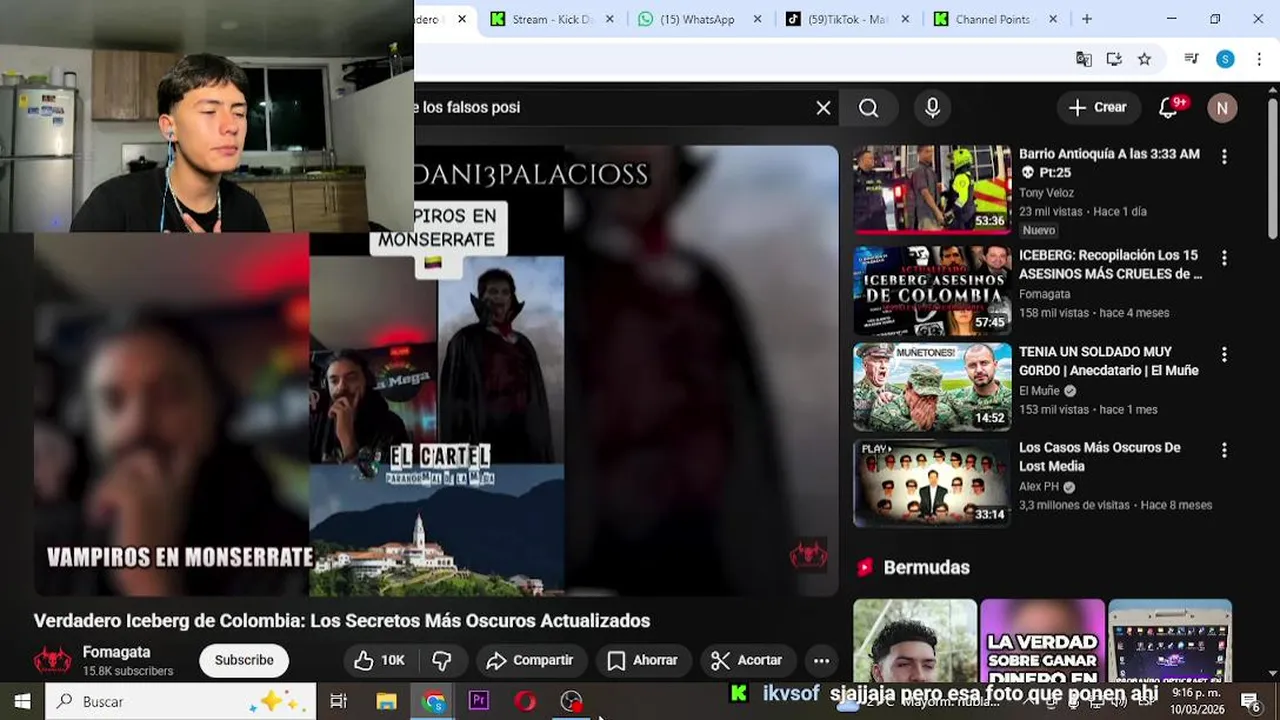The width and height of the screenshot is (1280, 720).
Task: Click channel name 'El Muñe'
Action: (x=1039, y=391)
